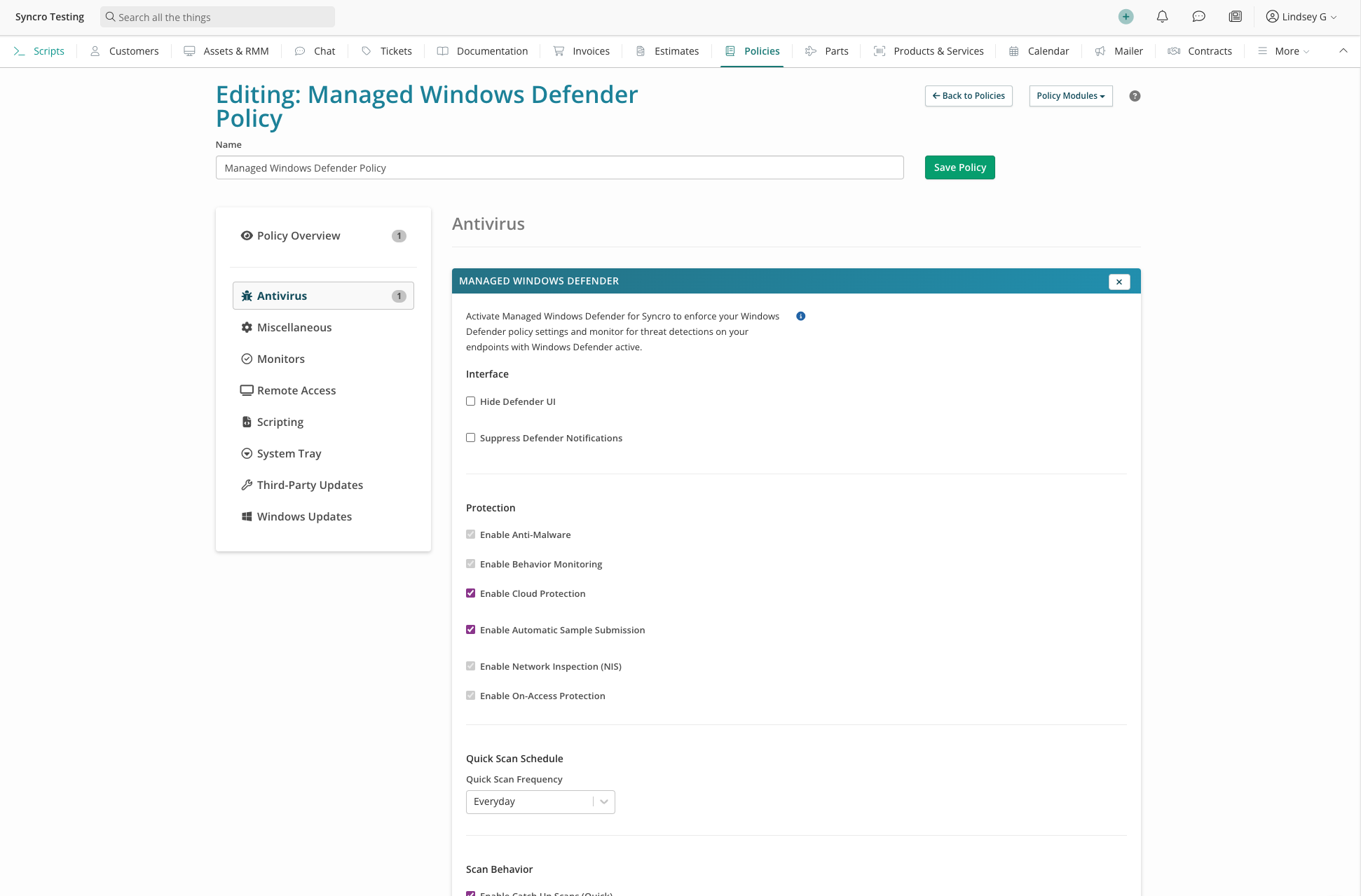Expand the Lindsey G account menu
1361x896 pixels.
[x=1301, y=16]
